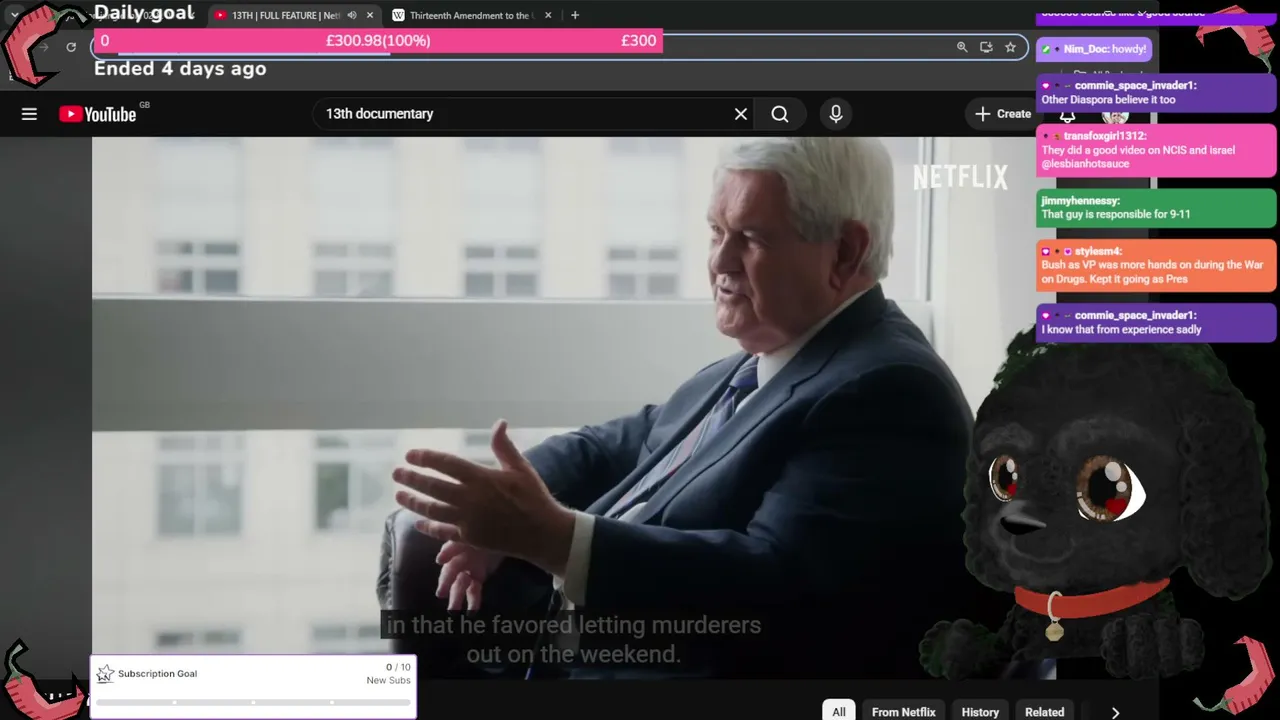Click the daily goal £300.98 progress bar
This screenshot has width=1280, height=720.
378,41
